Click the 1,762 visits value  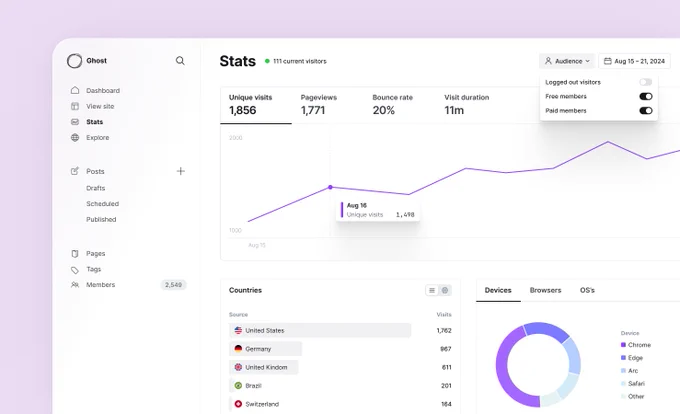[444, 330]
